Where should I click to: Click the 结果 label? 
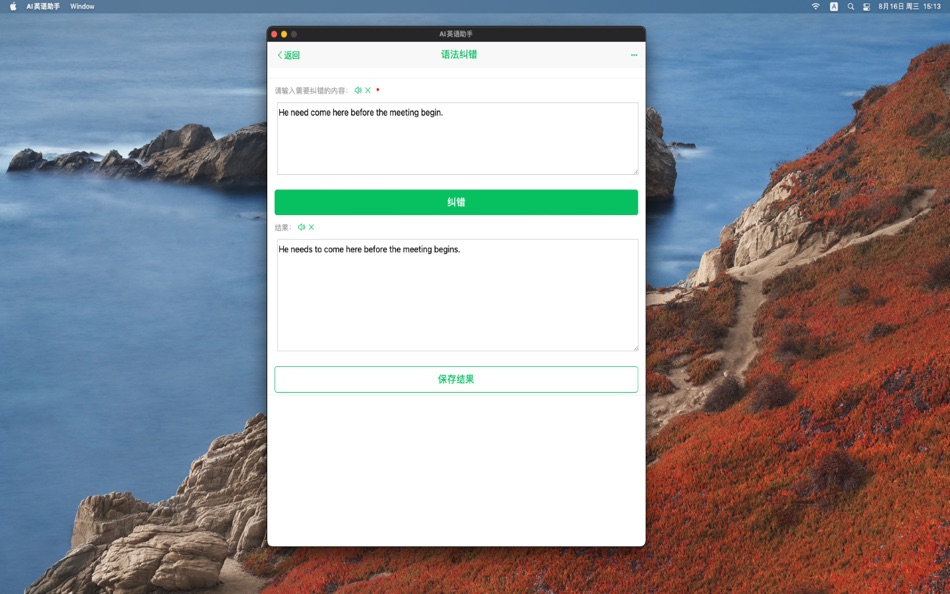tap(283, 228)
